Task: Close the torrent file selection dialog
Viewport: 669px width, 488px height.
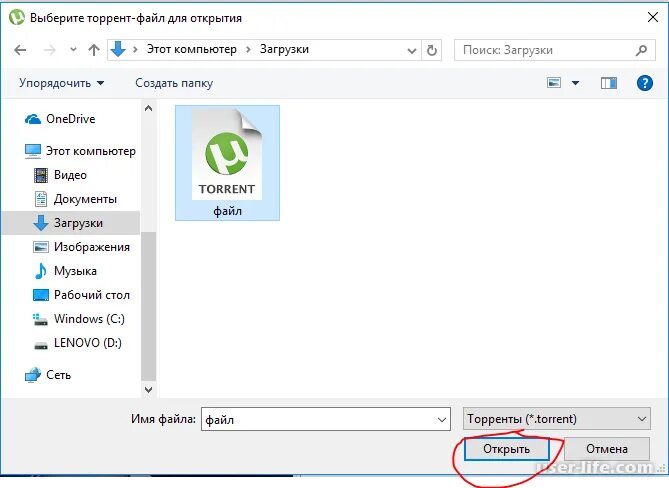Action: pos(653,17)
